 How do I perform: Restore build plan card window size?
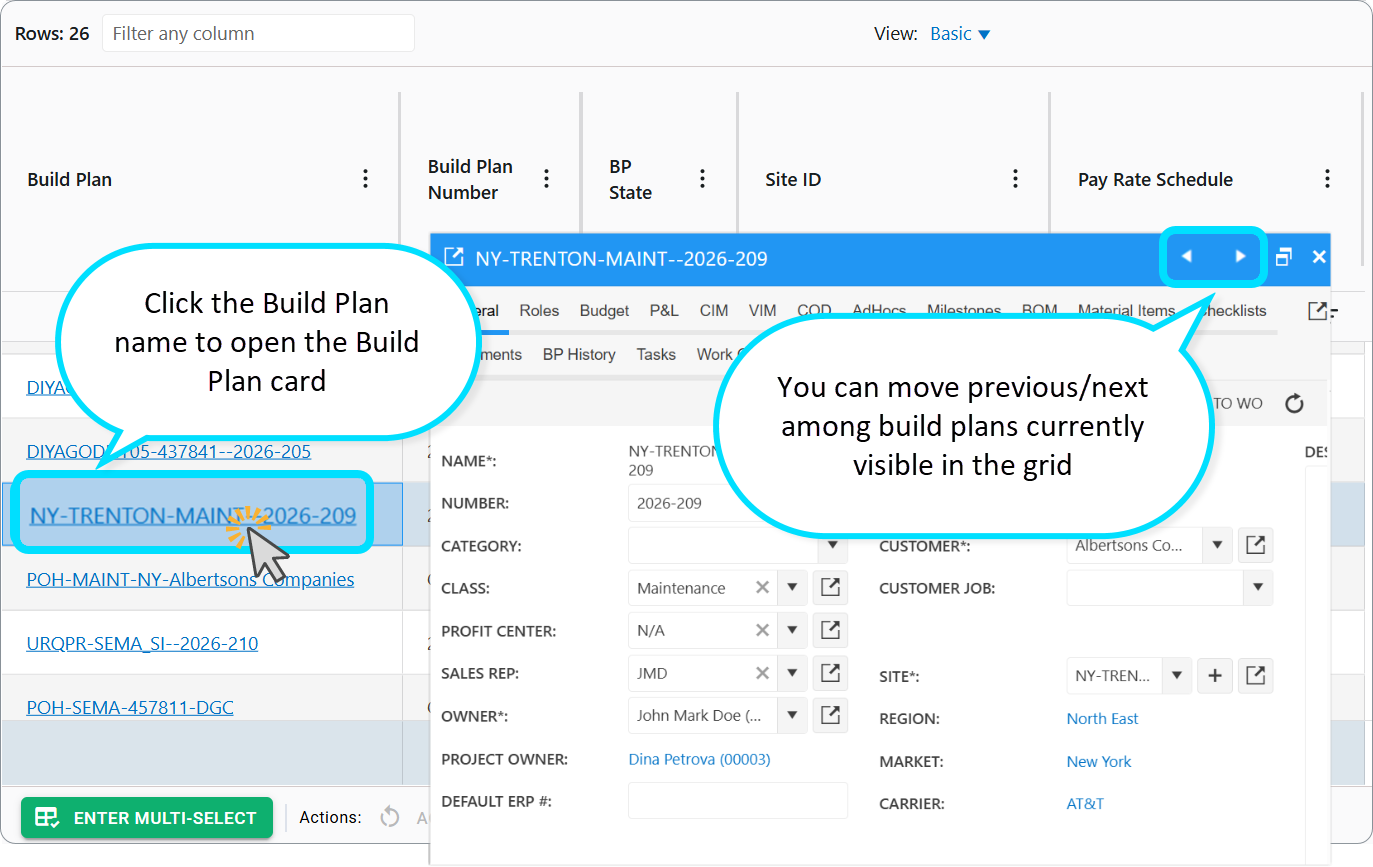(1284, 257)
